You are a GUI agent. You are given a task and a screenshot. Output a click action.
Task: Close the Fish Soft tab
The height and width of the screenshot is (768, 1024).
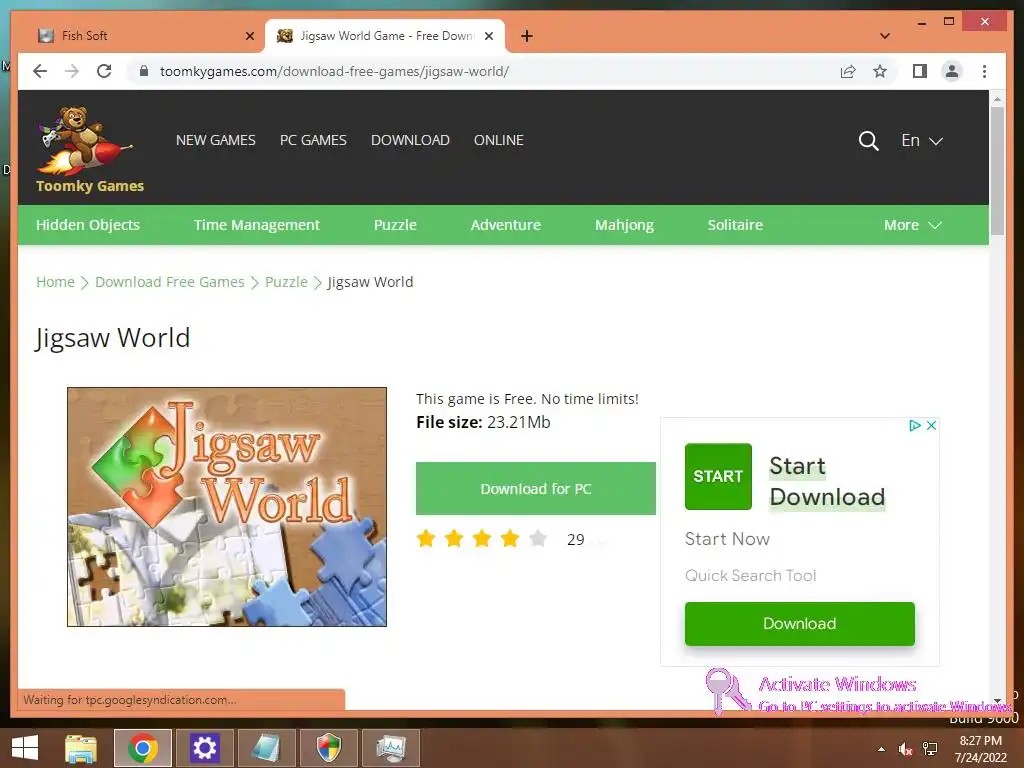coord(249,36)
